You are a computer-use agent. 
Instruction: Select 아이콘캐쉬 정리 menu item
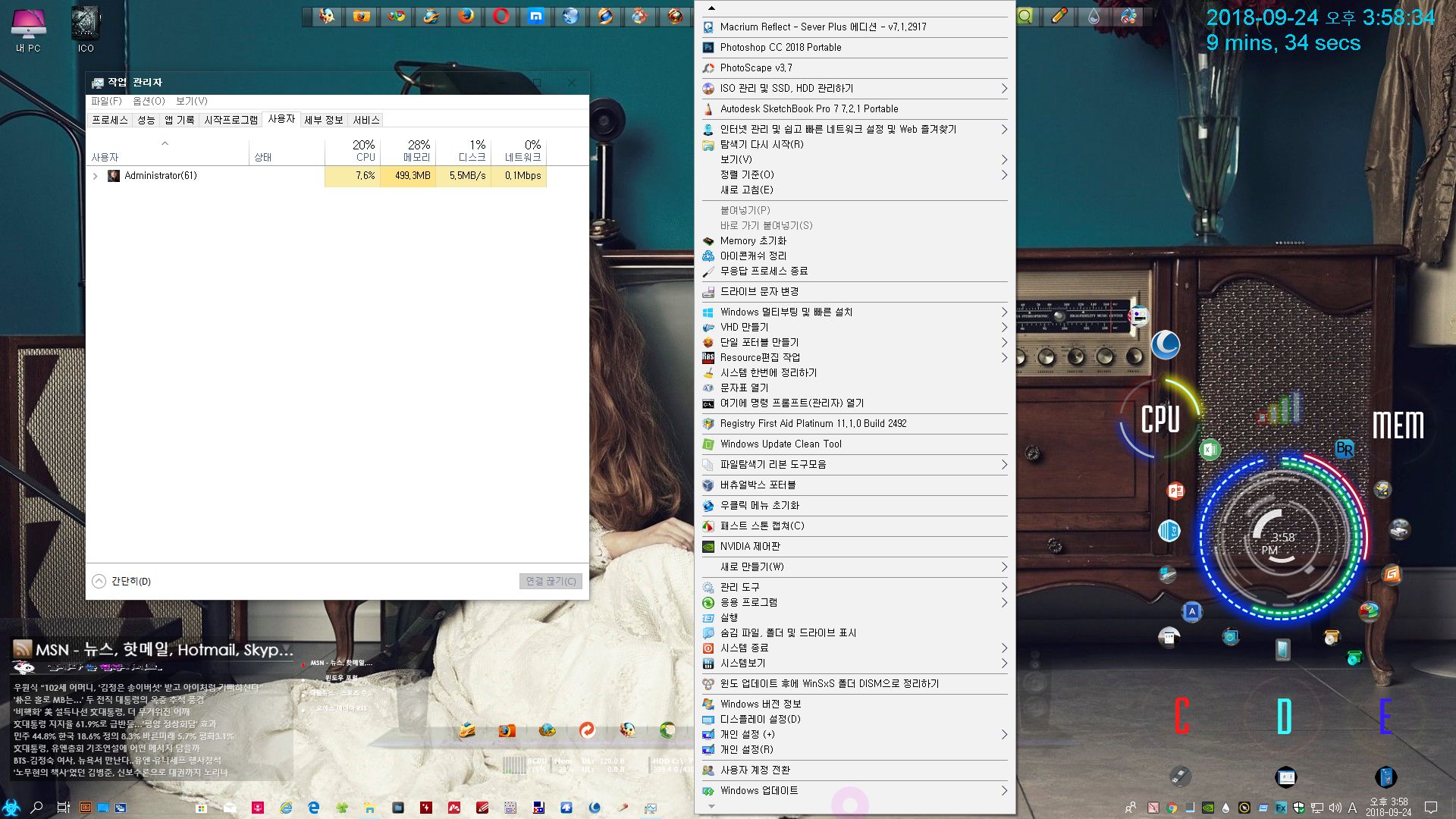855,256
